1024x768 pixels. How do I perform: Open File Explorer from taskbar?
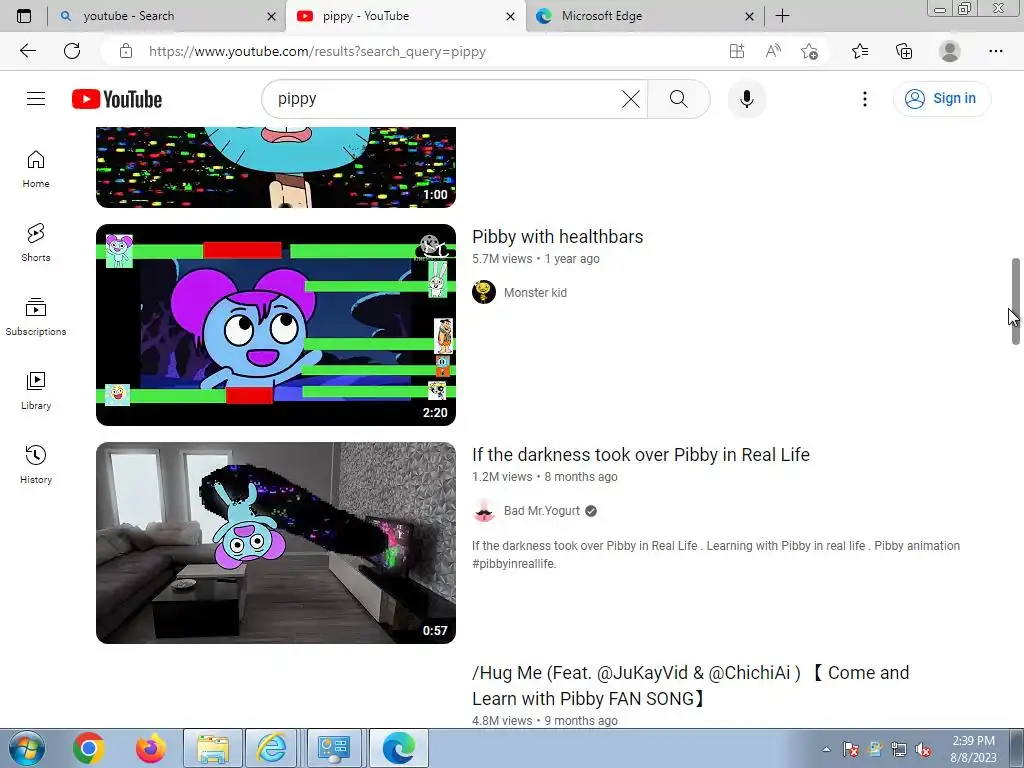pyautogui.click(x=213, y=748)
